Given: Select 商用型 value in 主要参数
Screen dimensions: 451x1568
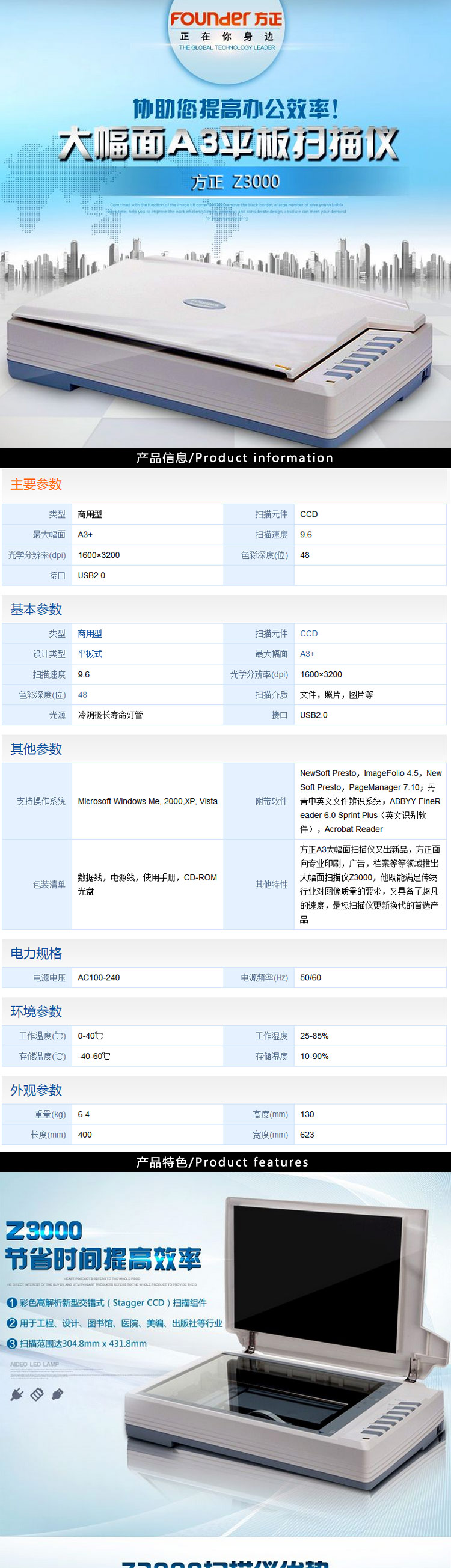Looking at the screenshot, I should coord(90,514).
